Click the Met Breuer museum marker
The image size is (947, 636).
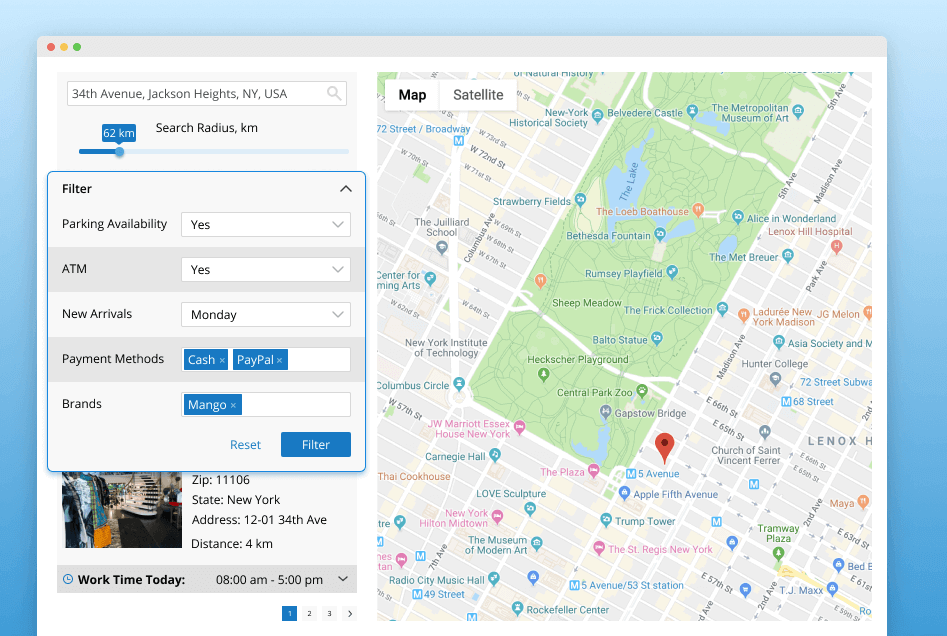pos(788,256)
